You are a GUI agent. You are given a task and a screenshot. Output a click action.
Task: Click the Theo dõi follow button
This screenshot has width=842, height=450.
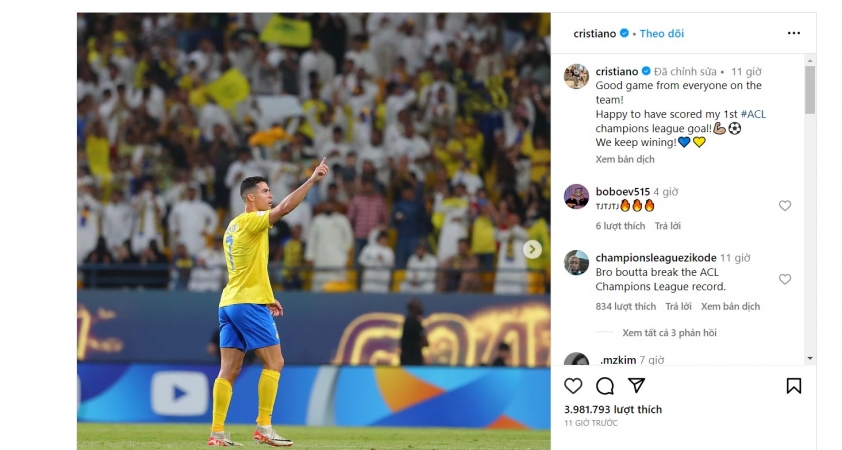pos(662,33)
